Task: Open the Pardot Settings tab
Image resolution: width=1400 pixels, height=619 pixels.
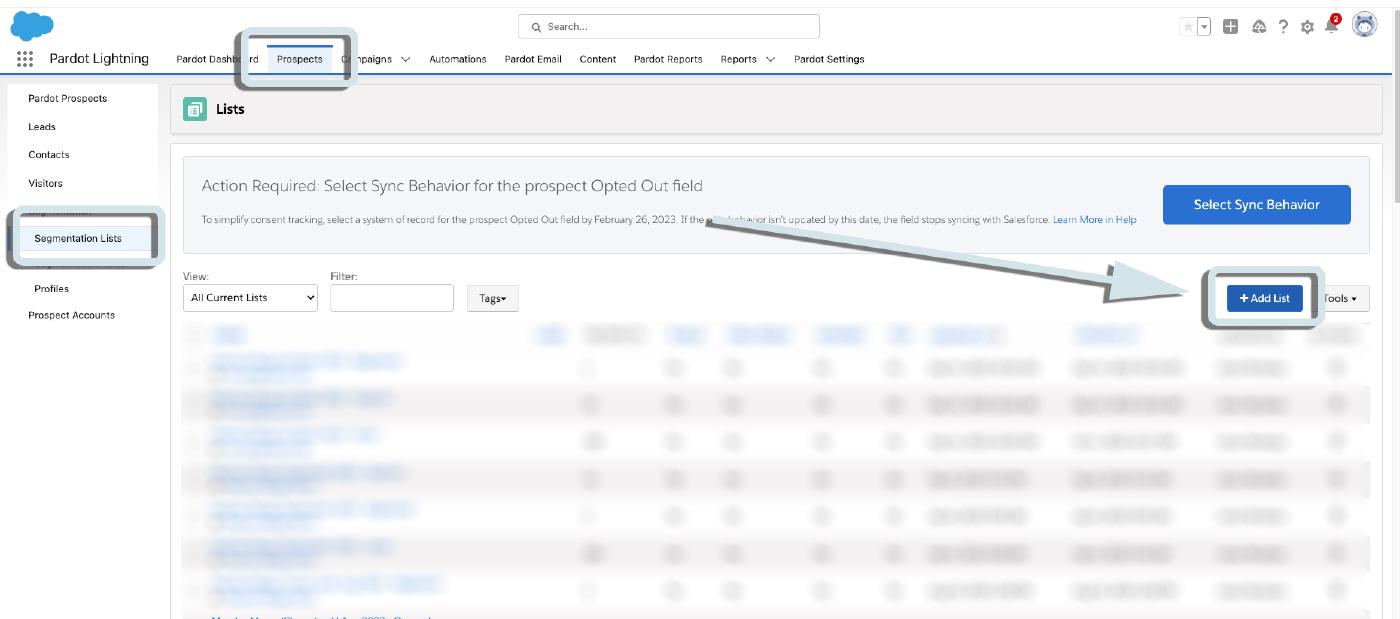Action: (829, 59)
